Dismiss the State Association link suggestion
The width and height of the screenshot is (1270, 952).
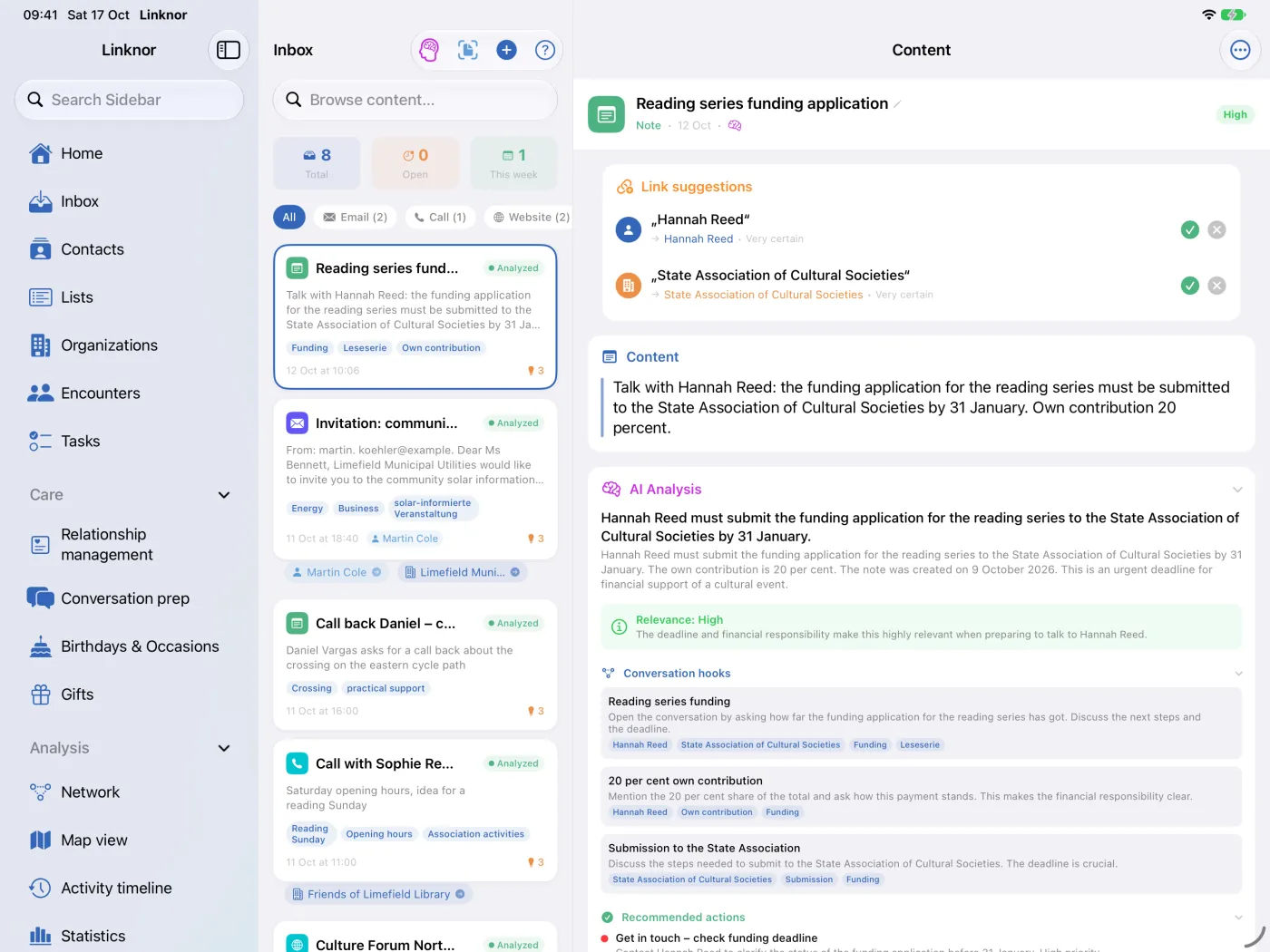click(x=1217, y=286)
